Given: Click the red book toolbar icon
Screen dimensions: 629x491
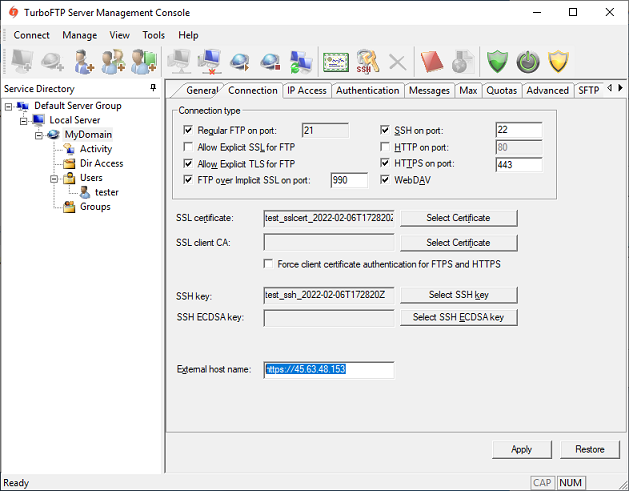Looking at the screenshot, I should (x=432, y=62).
